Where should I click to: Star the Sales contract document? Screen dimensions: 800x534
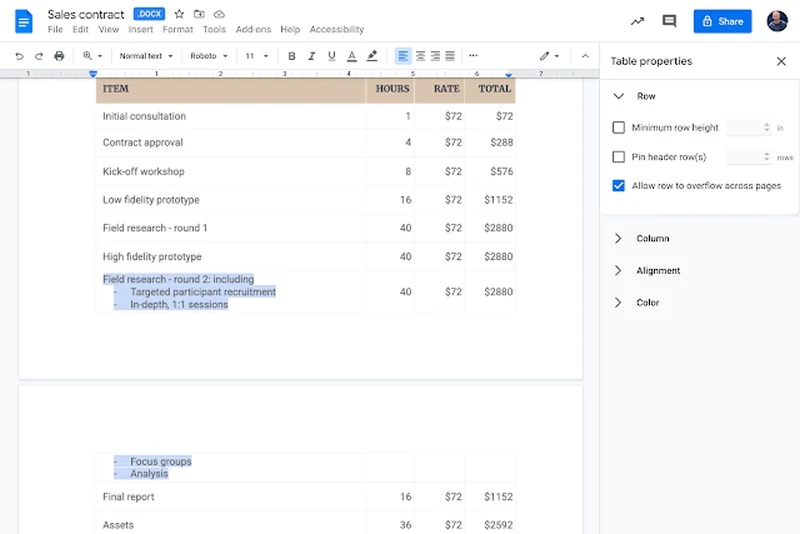coord(179,14)
